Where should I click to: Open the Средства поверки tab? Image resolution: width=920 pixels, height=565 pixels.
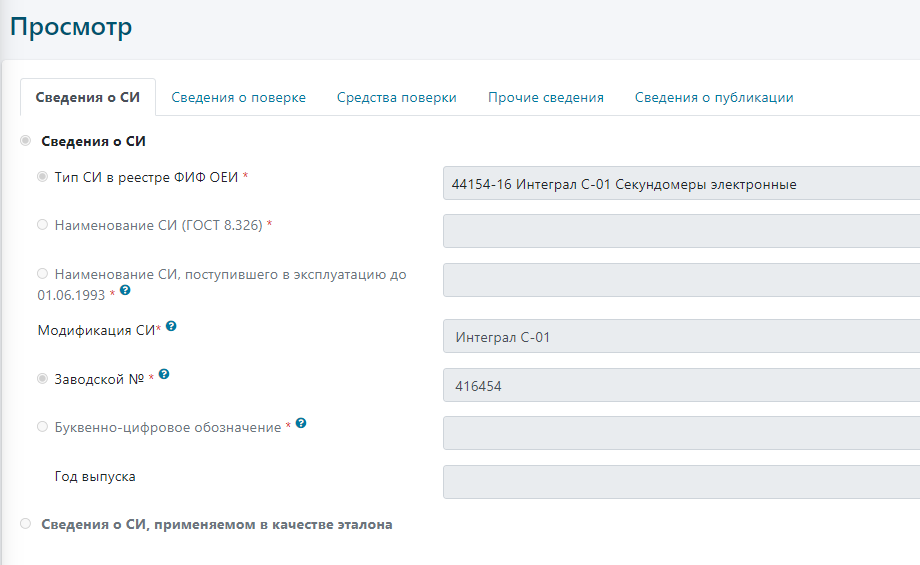(x=396, y=98)
